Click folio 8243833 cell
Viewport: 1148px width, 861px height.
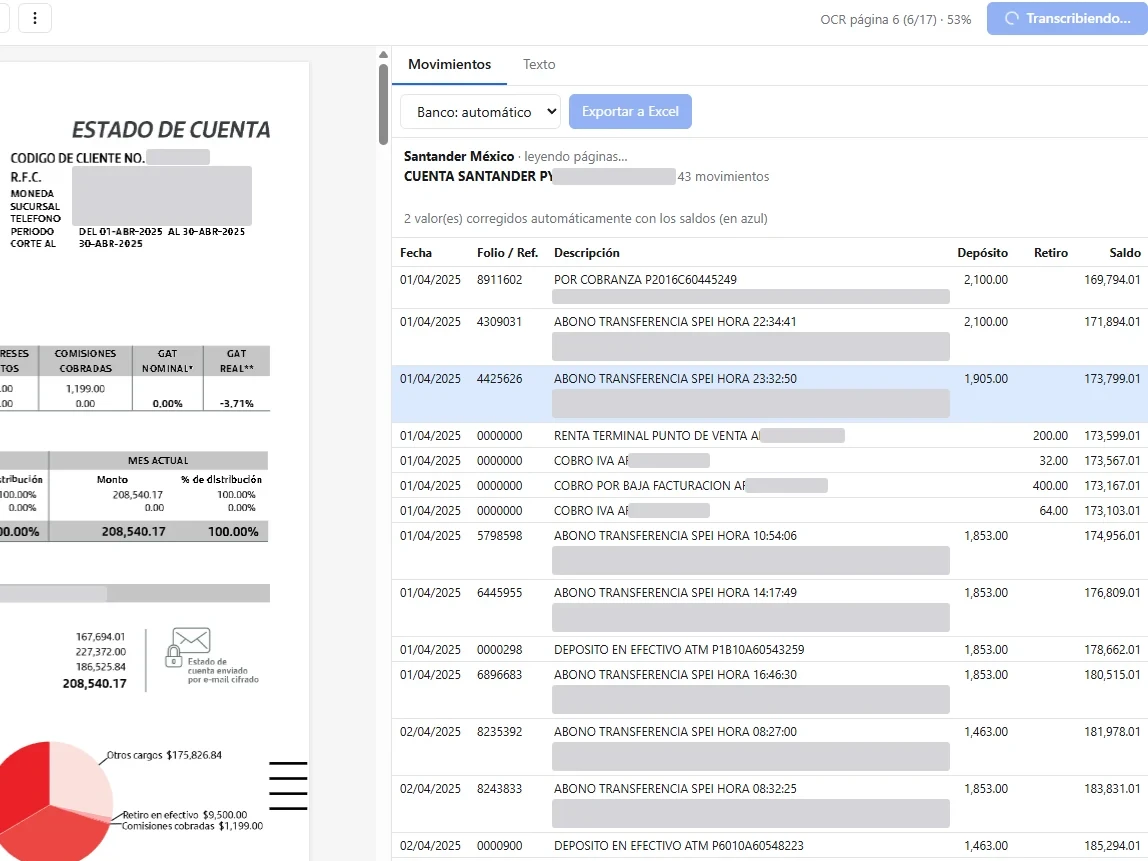coord(499,789)
